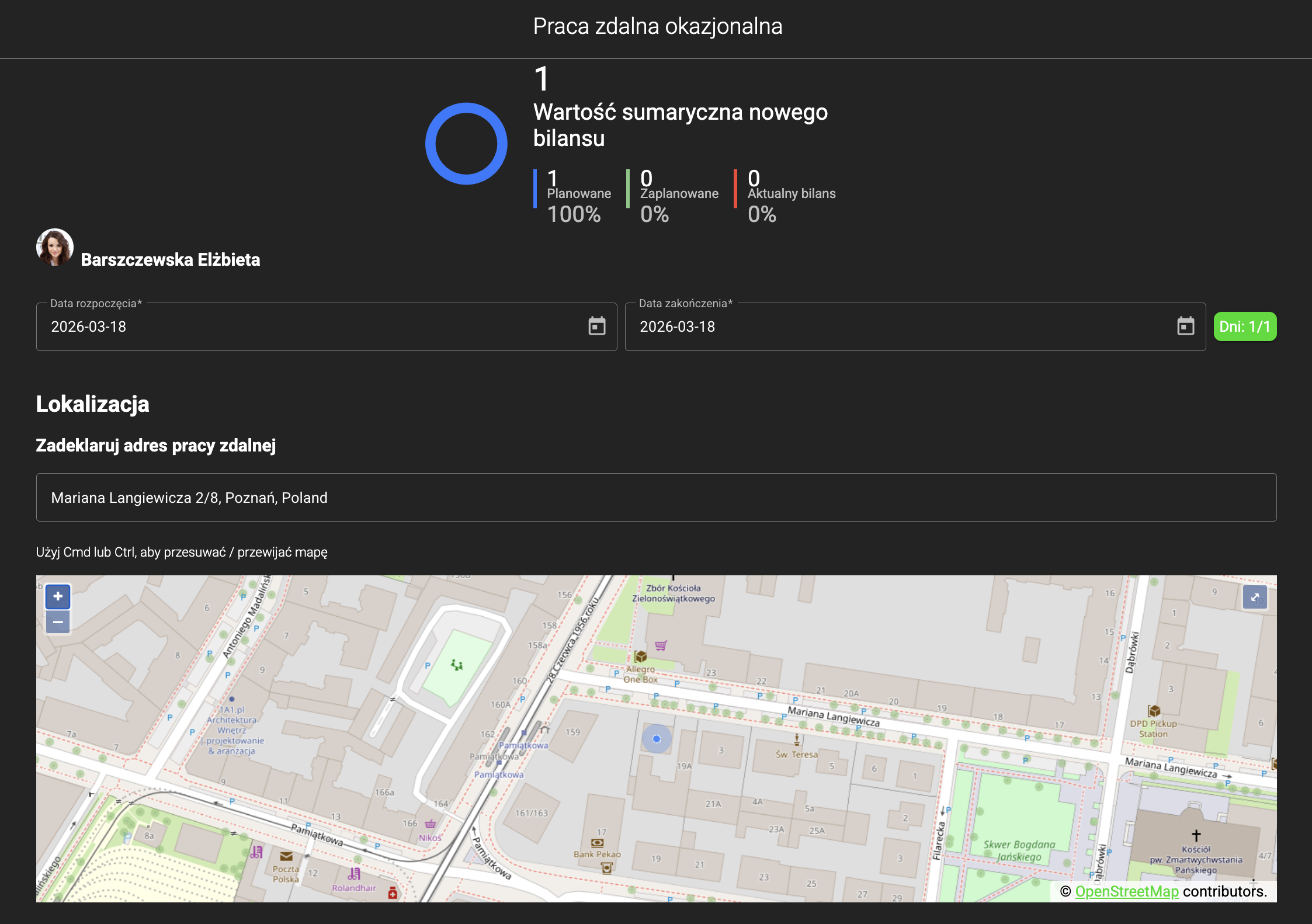Open the start date calendar picker
1312x924 pixels.
coord(596,326)
